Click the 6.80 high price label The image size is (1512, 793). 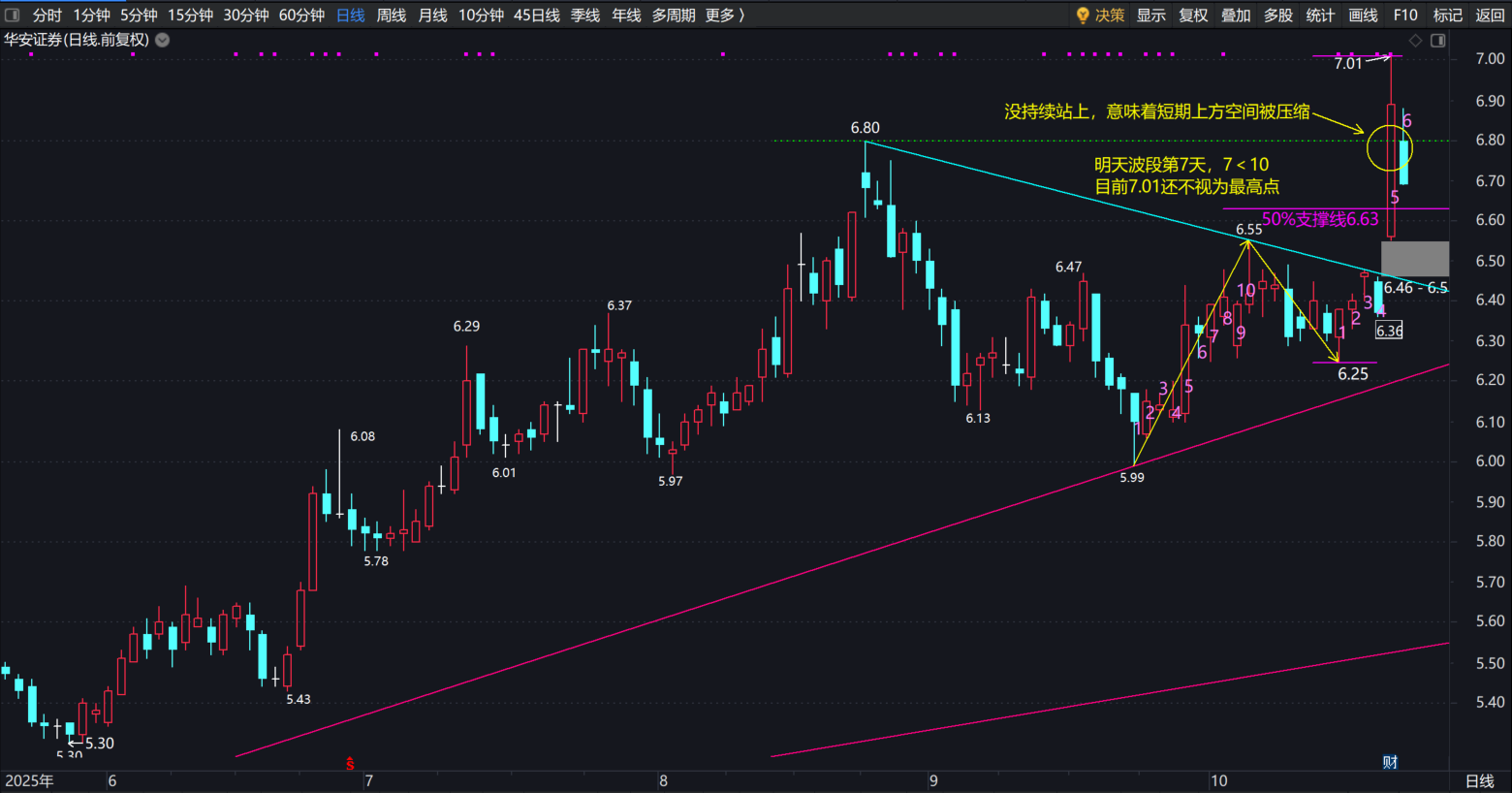pyautogui.click(x=866, y=128)
